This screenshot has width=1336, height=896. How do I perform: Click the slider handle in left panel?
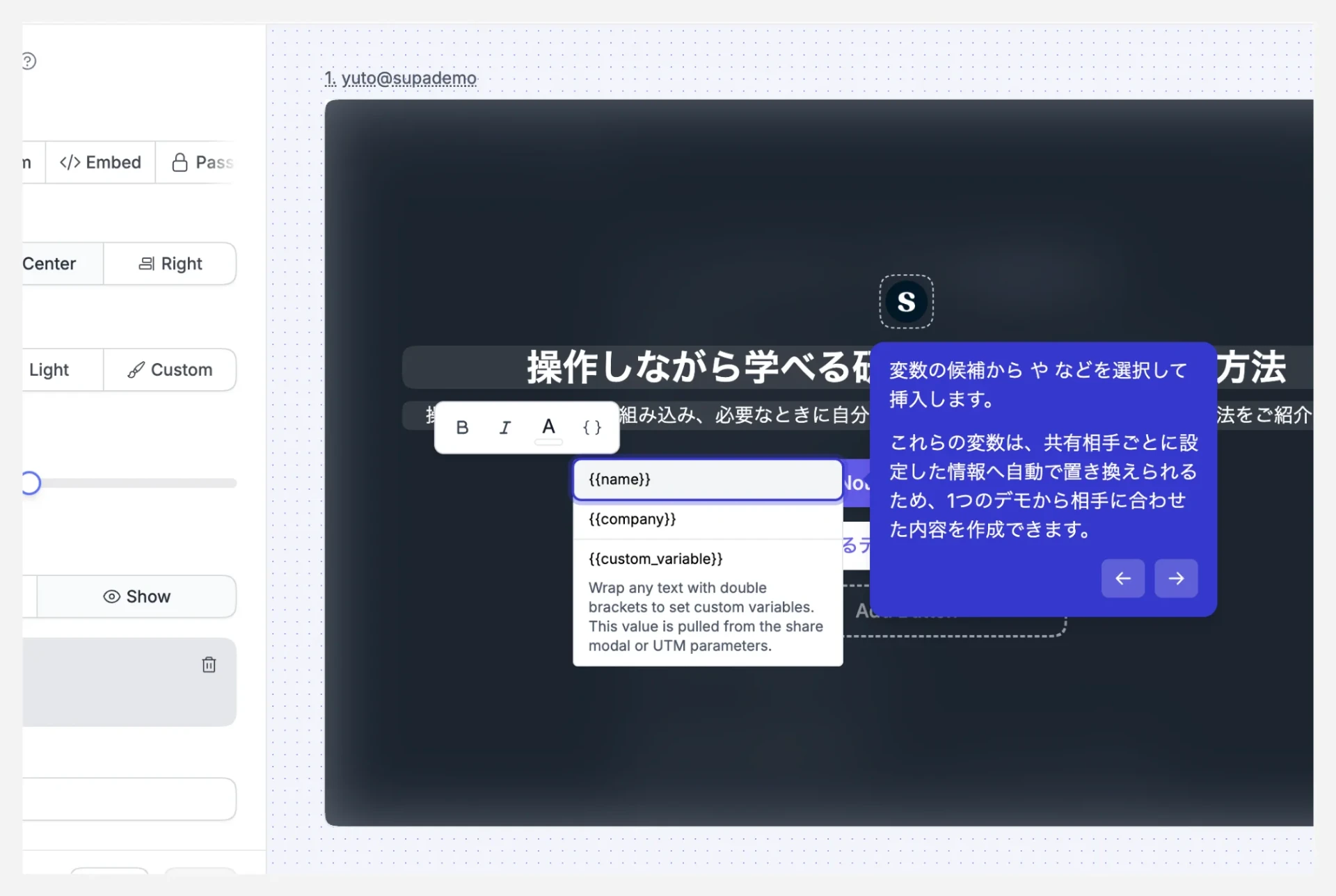[30, 483]
